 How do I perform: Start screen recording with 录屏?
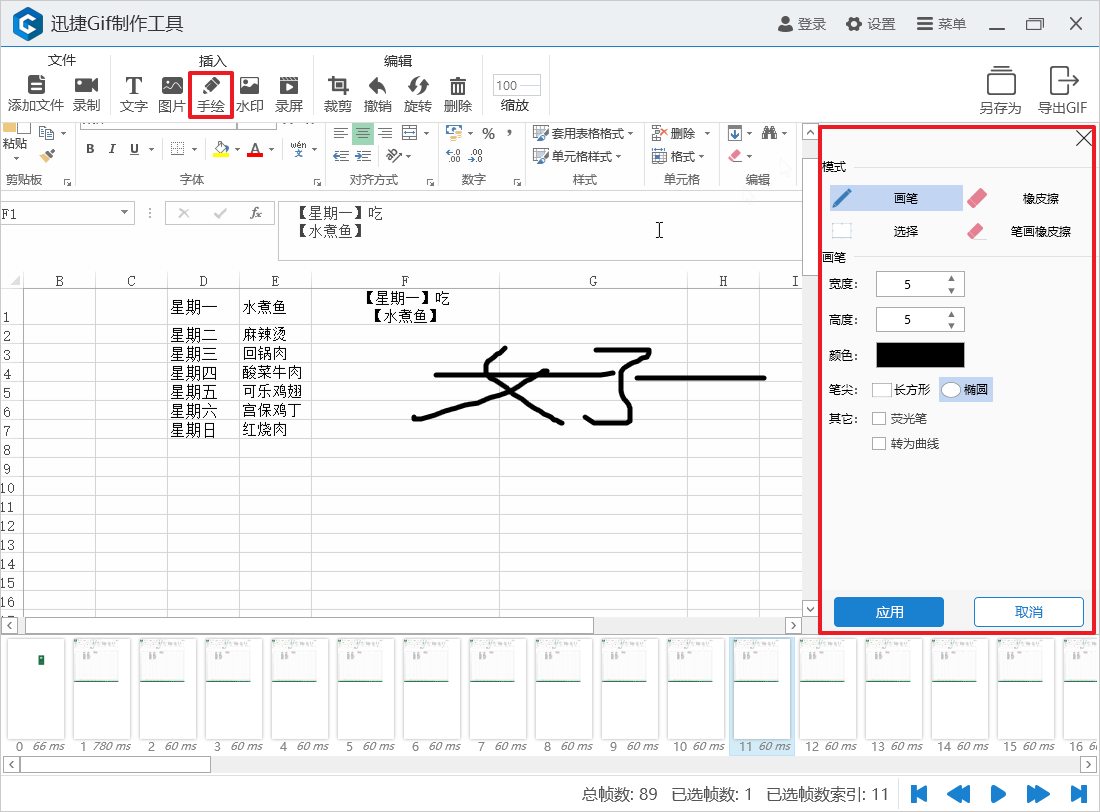click(x=290, y=88)
